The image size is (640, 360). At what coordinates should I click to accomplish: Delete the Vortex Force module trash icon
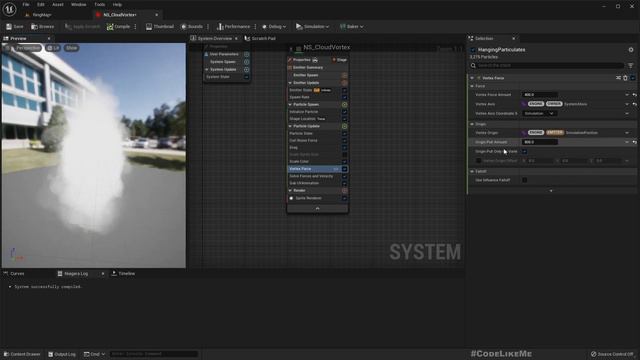point(625,78)
